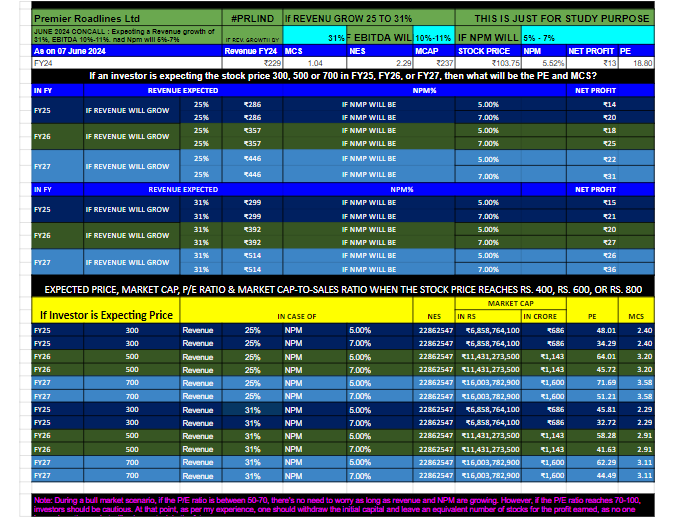Select the net profit cell '₹14'
This screenshot has width=681, height=530.
[x=610, y=104]
